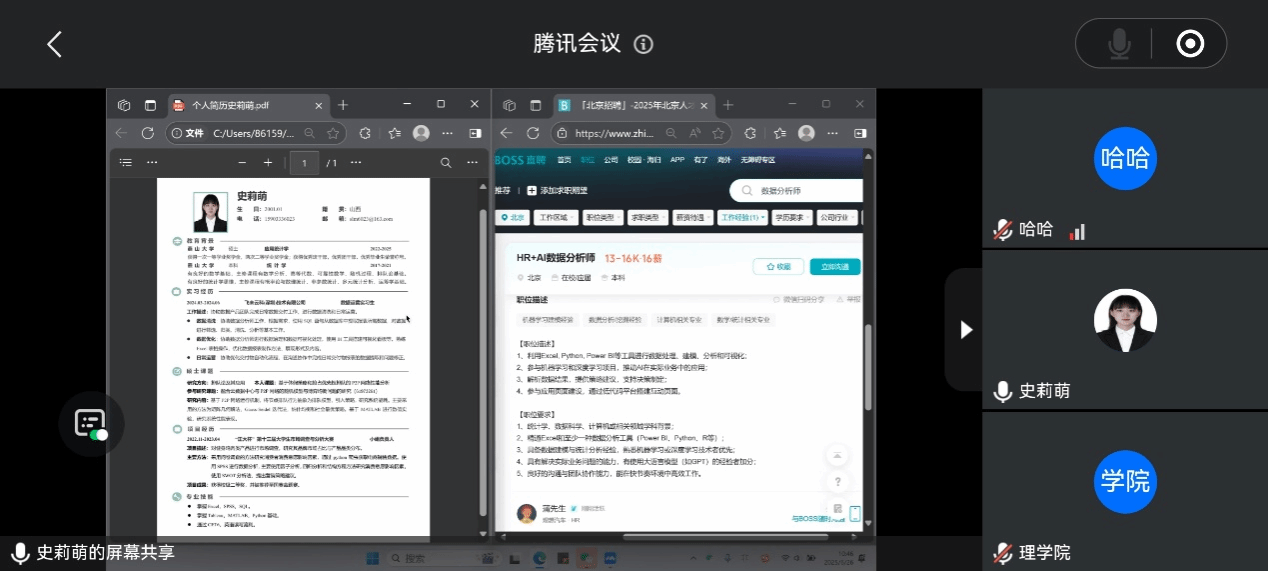The height and width of the screenshot is (571, 1268).
Task: Expand the 学历要求 filter dropdown
Action: [x=791, y=217]
